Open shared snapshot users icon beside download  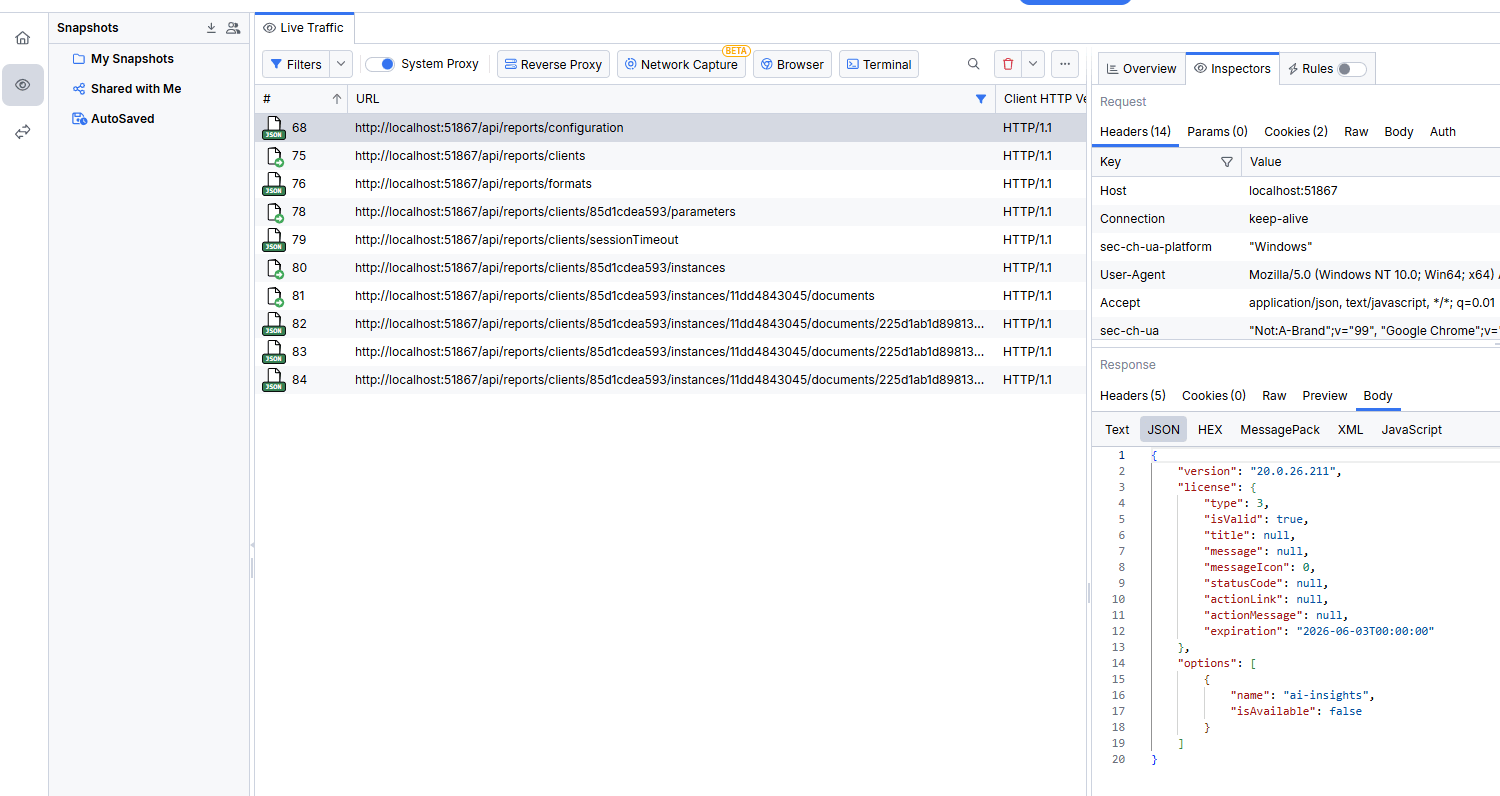click(x=233, y=27)
